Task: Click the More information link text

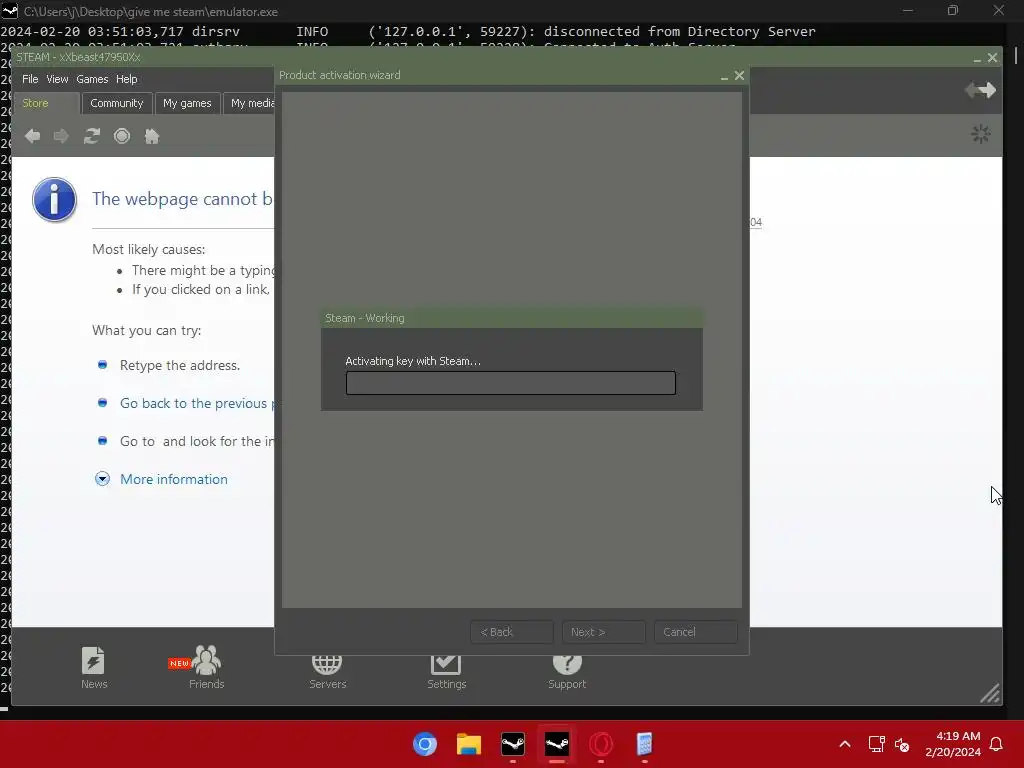Action: click(x=174, y=479)
